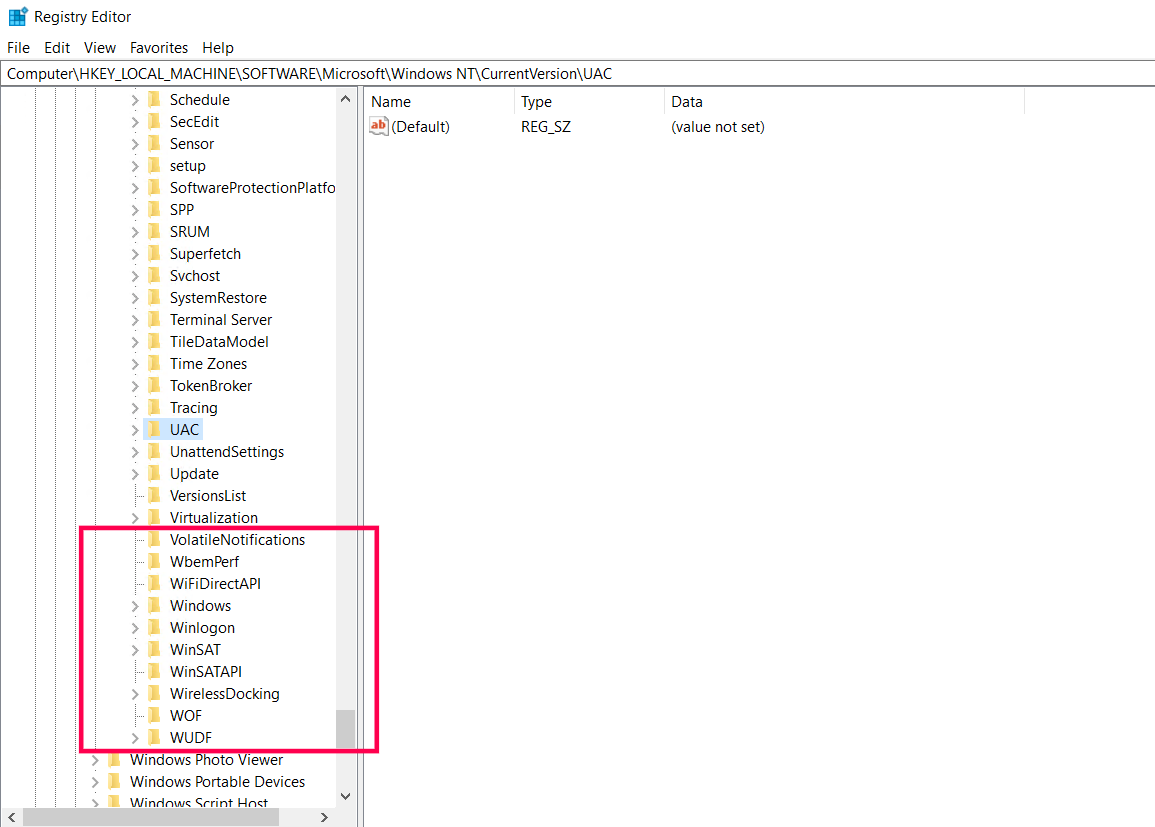Click the Sensor folder icon
Viewport: 1155px width, 827px height.
click(x=154, y=144)
